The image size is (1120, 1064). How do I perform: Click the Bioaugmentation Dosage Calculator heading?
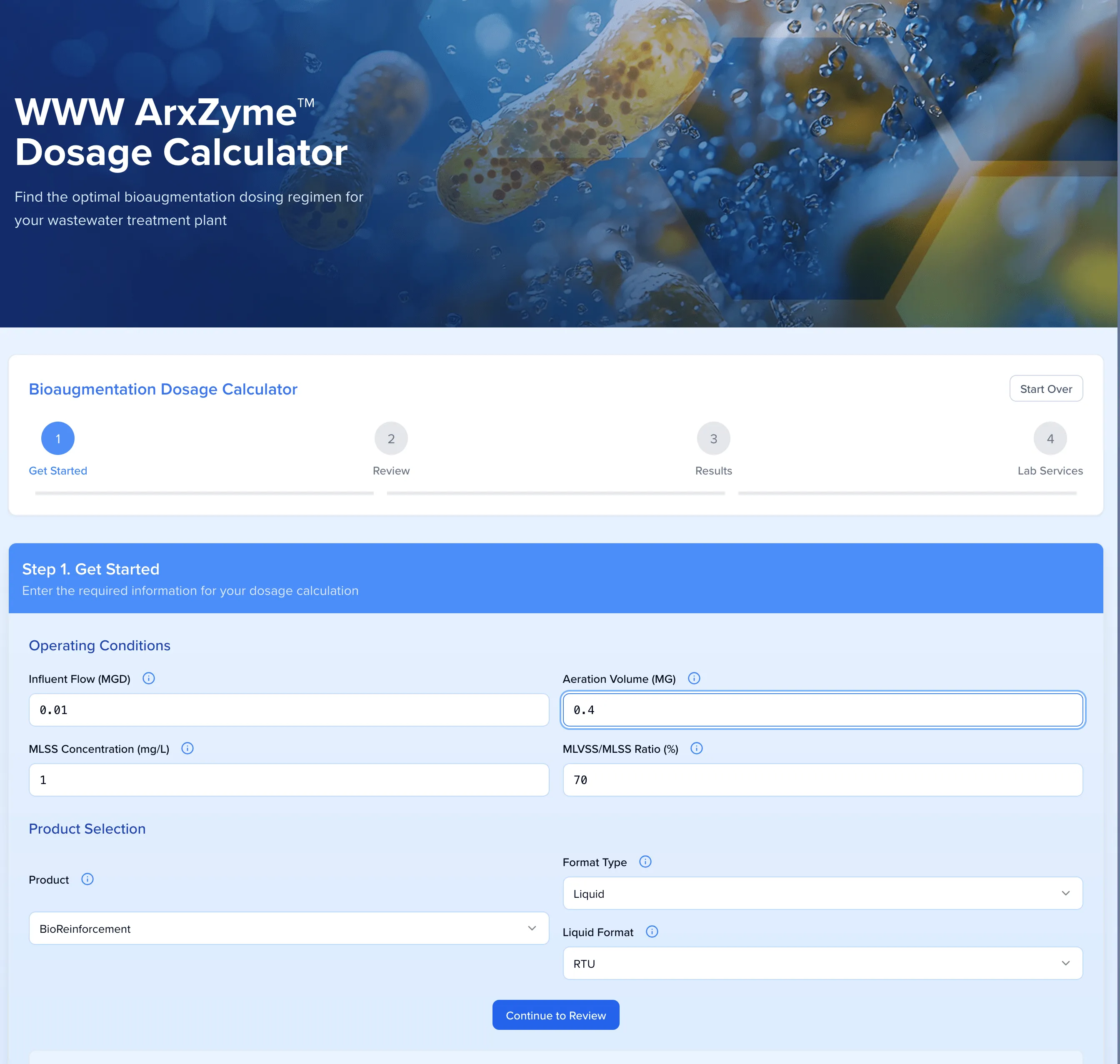pyautogui.click(x=163, y=389)
